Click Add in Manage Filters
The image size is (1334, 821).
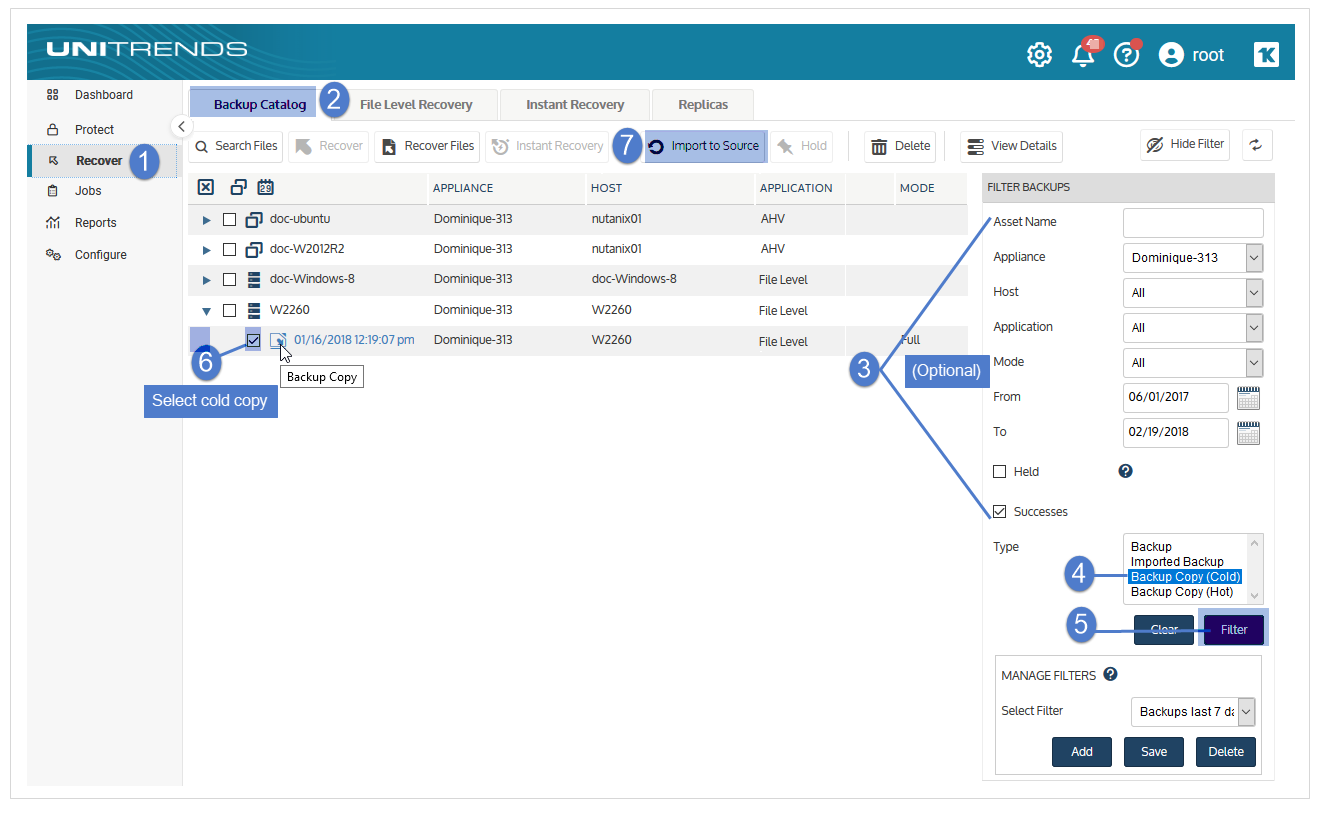[1082, 752]
